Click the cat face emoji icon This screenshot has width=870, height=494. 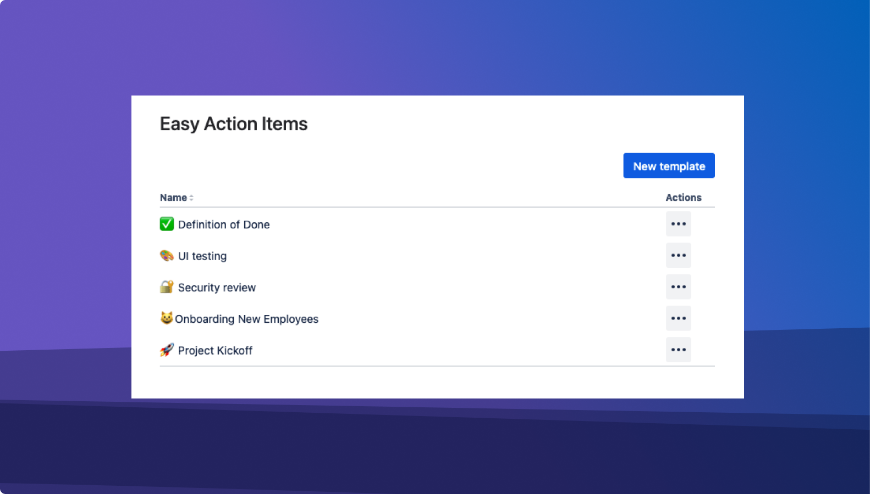(166, 319)
